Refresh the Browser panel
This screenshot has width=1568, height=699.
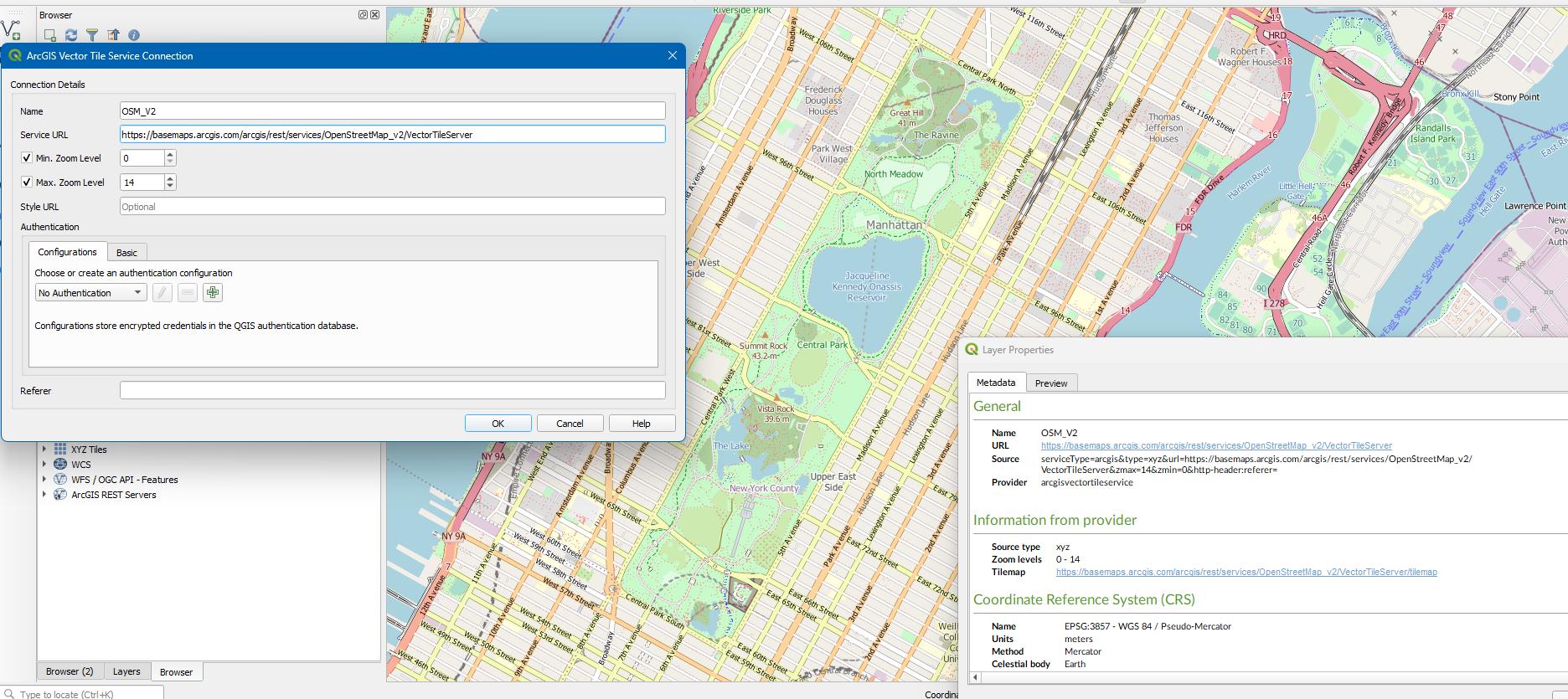tap(71, 35)
